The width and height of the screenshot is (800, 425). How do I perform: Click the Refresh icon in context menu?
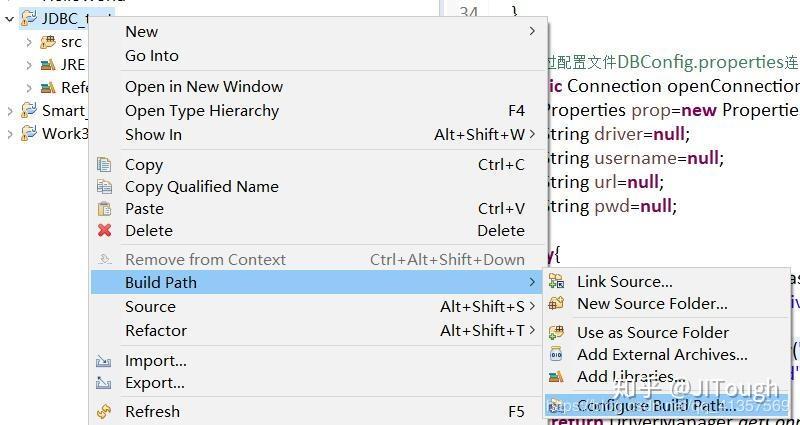coord(104,411)
